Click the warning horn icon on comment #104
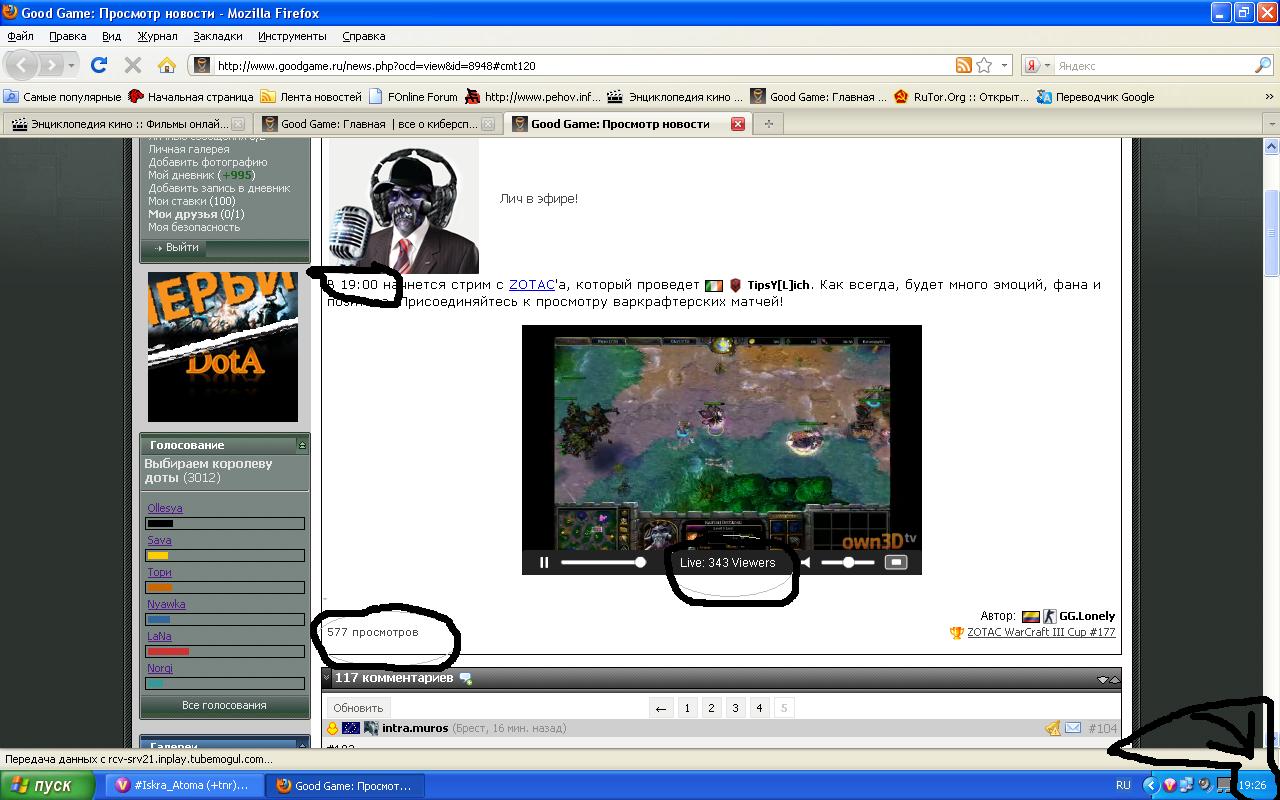The height and width of the screenshot is (800, 1280). (x=1053, y=728)
